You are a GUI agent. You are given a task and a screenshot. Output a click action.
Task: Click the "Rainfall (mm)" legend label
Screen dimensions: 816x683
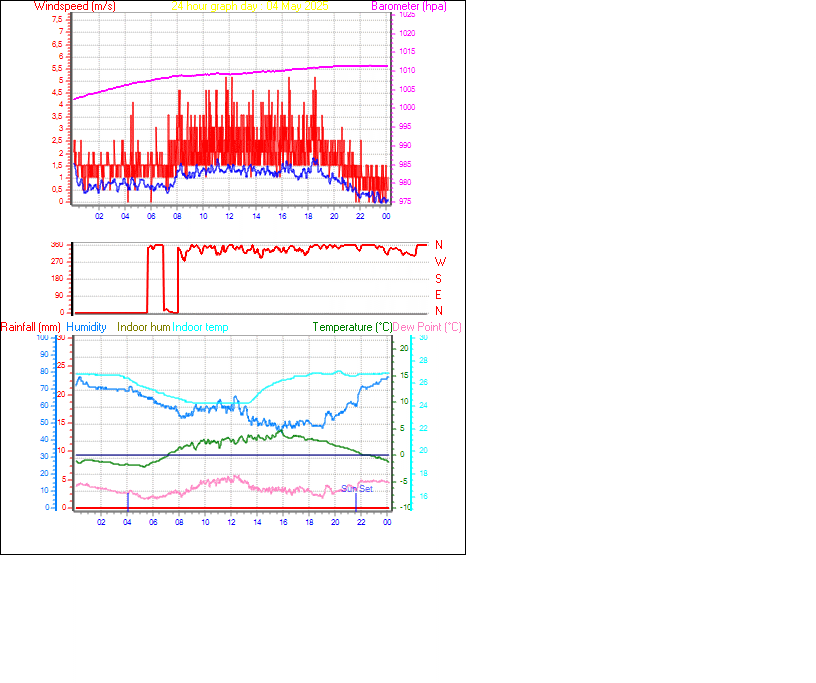click(x=31, y=327)
